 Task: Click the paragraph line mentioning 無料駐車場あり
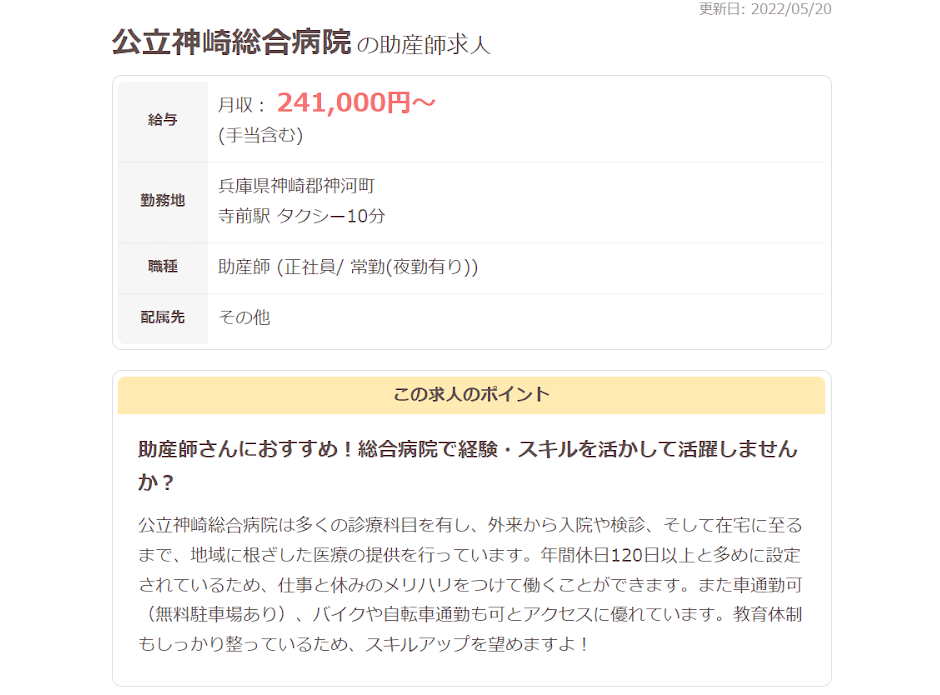click(x=470, y=585)
